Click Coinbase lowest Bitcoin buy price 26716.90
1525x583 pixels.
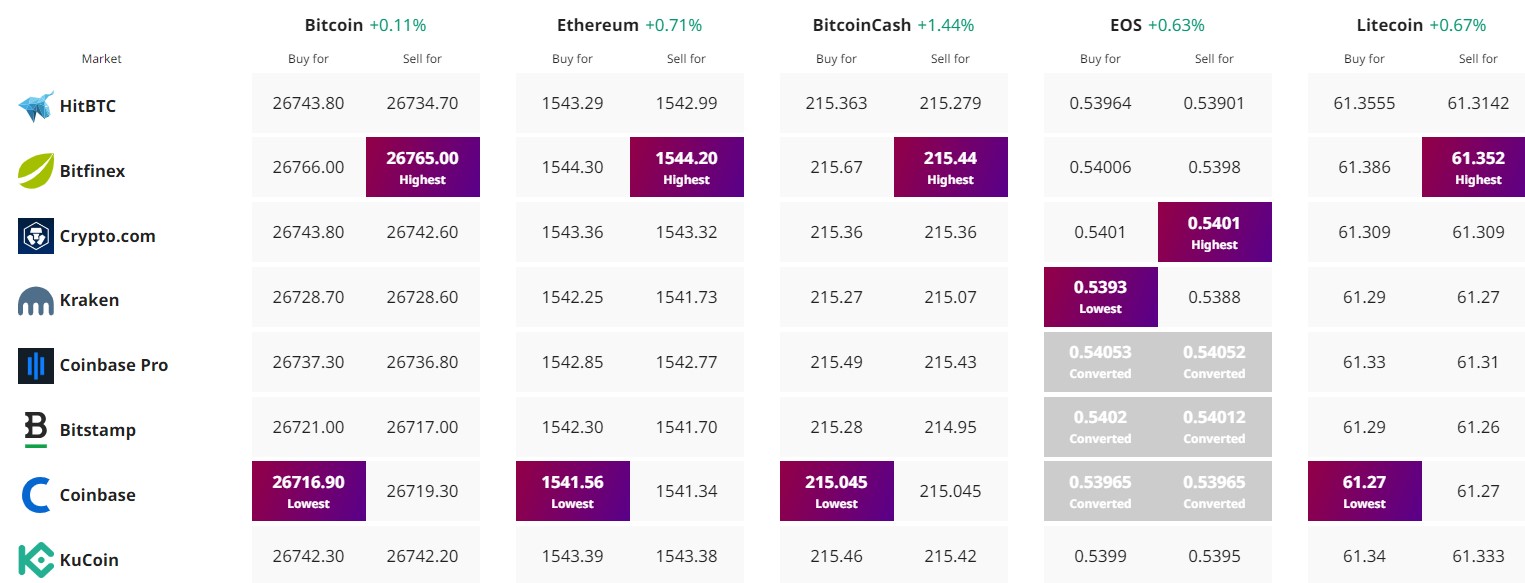tap(308, 491)
